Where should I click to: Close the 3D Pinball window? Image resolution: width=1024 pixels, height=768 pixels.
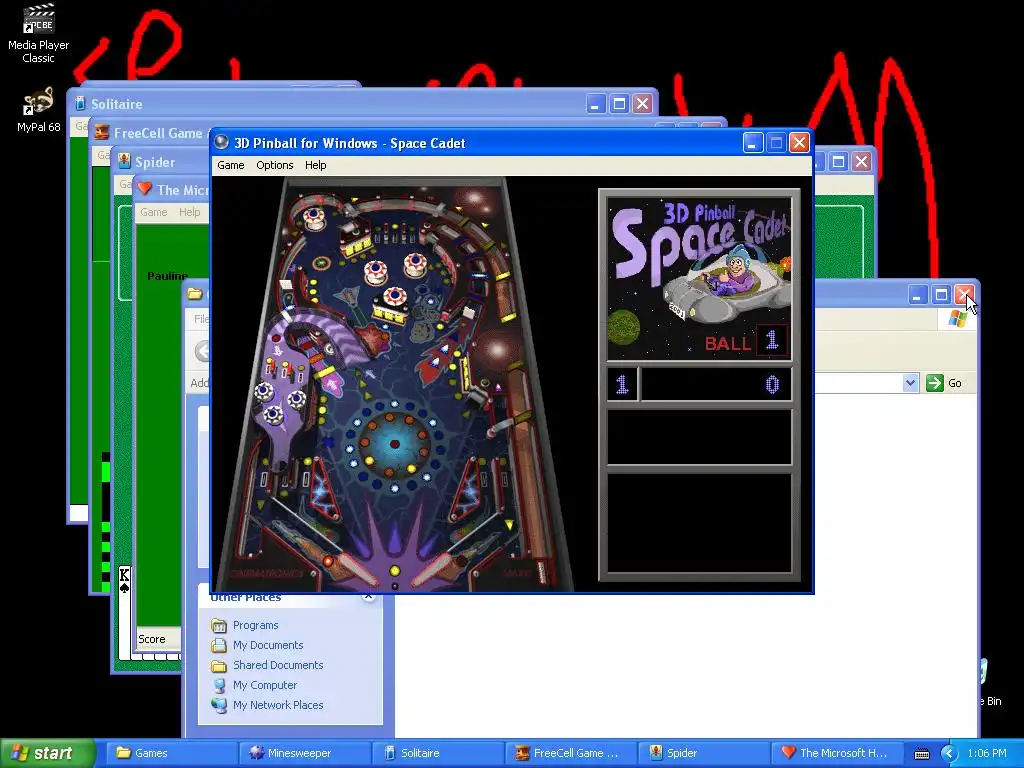[x=799, y=142]
